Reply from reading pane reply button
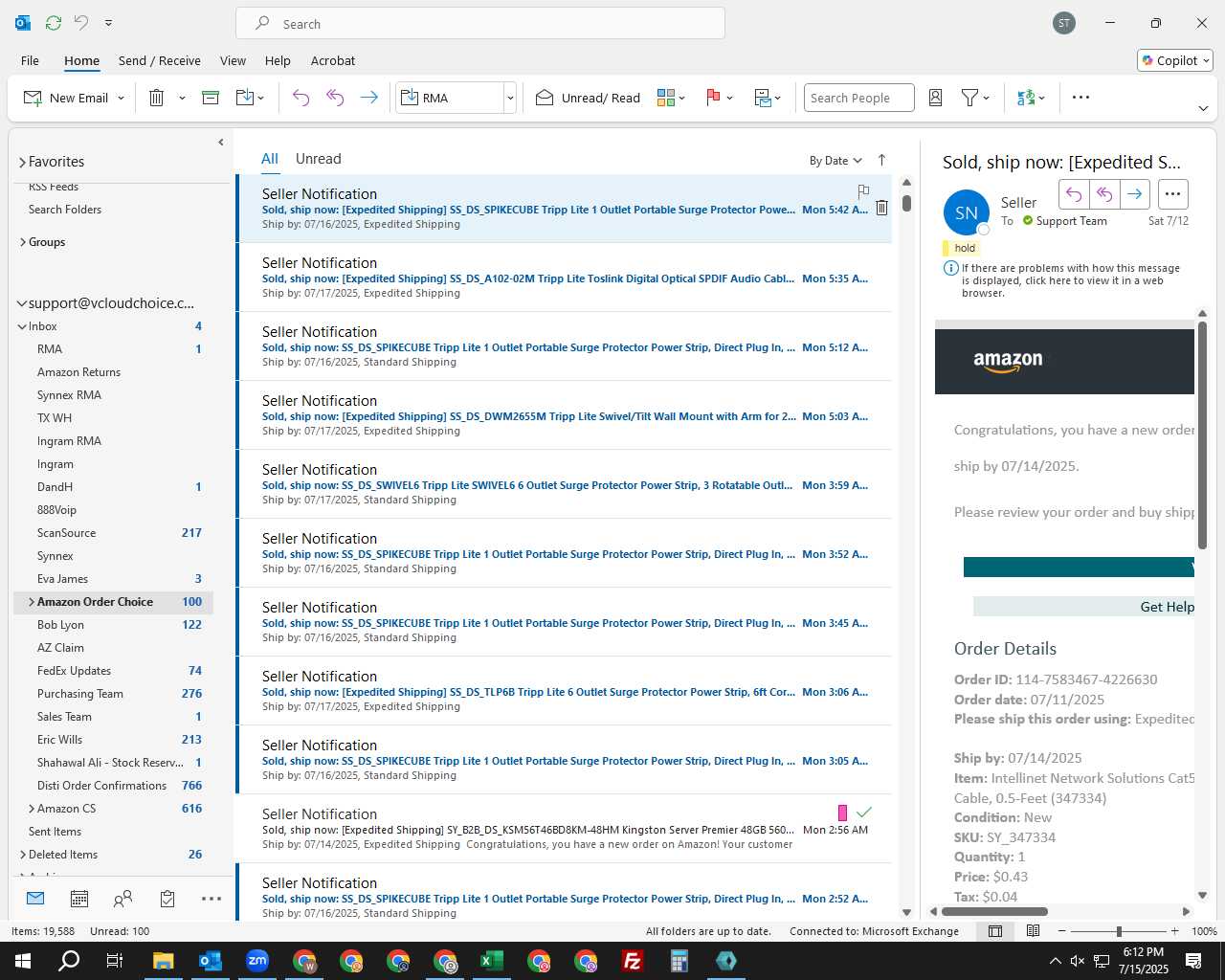This screenshot has width=1225, height=980. point(1074,194)
